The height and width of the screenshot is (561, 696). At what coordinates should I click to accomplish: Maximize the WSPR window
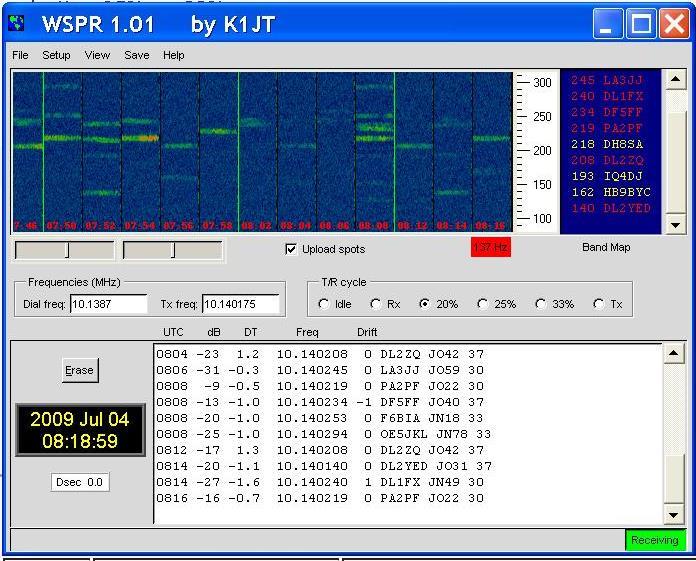[642, 25]
